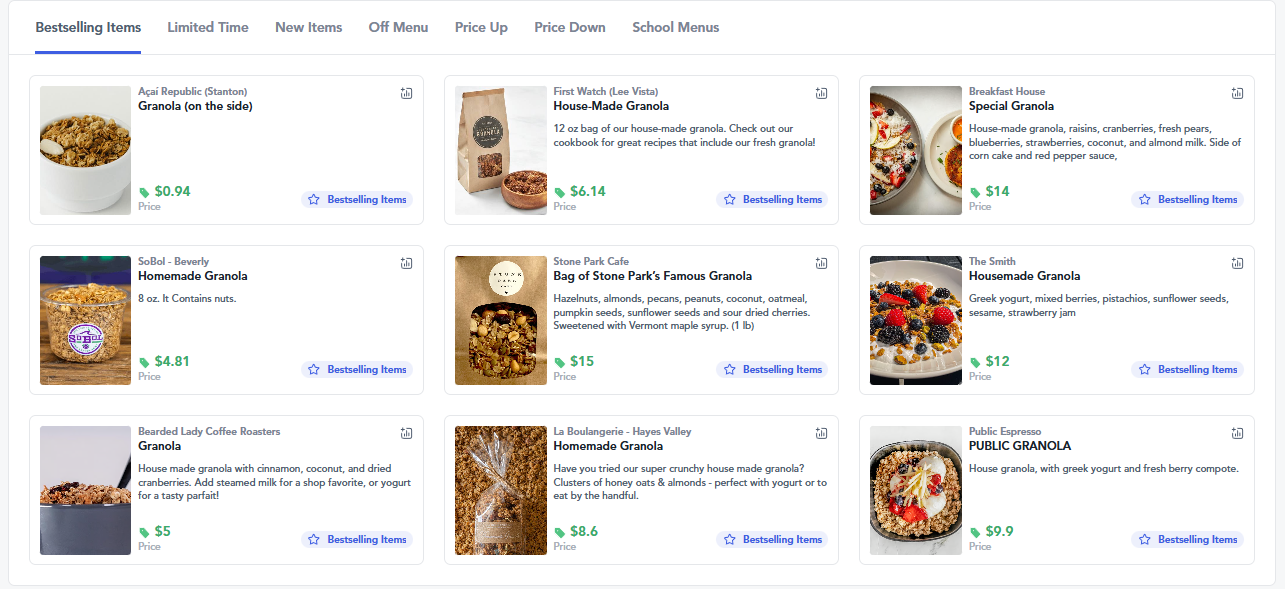Click the chart icon on SoBol Homemade Granola
Screen dimensions: 1285x589
pos(406,263)
